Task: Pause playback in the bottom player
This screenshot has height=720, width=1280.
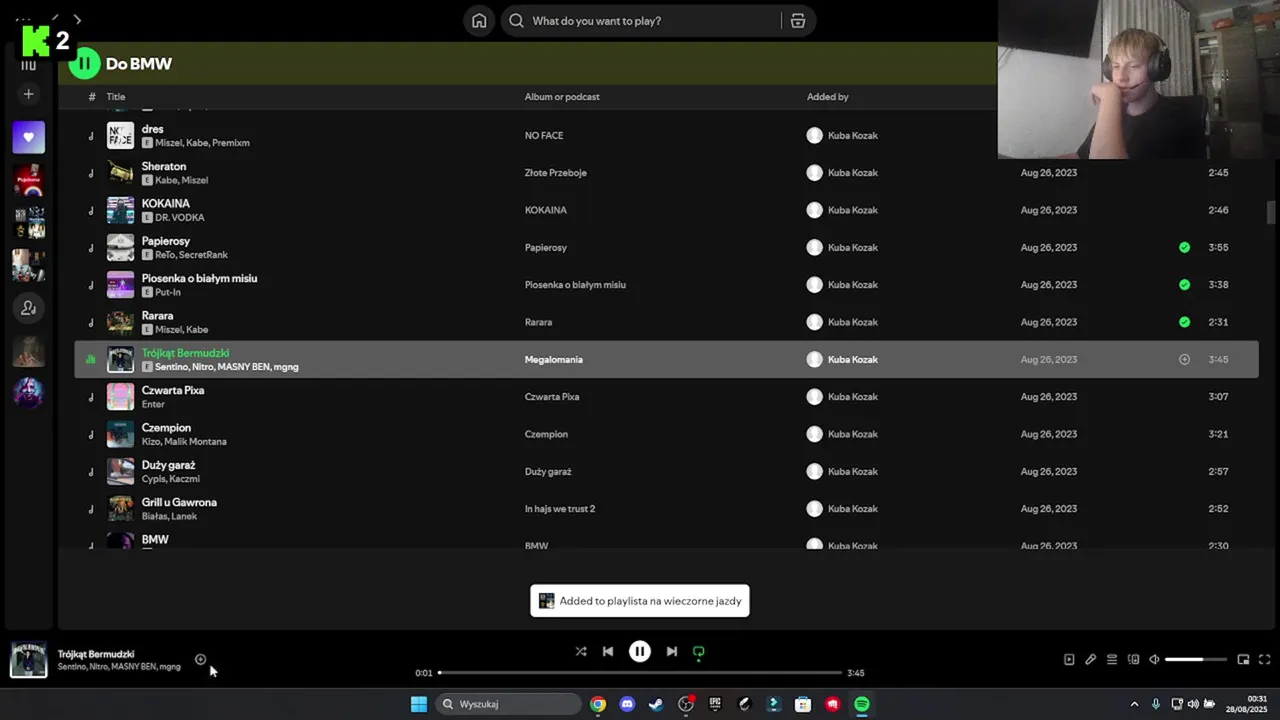Action: click(640, 651)
